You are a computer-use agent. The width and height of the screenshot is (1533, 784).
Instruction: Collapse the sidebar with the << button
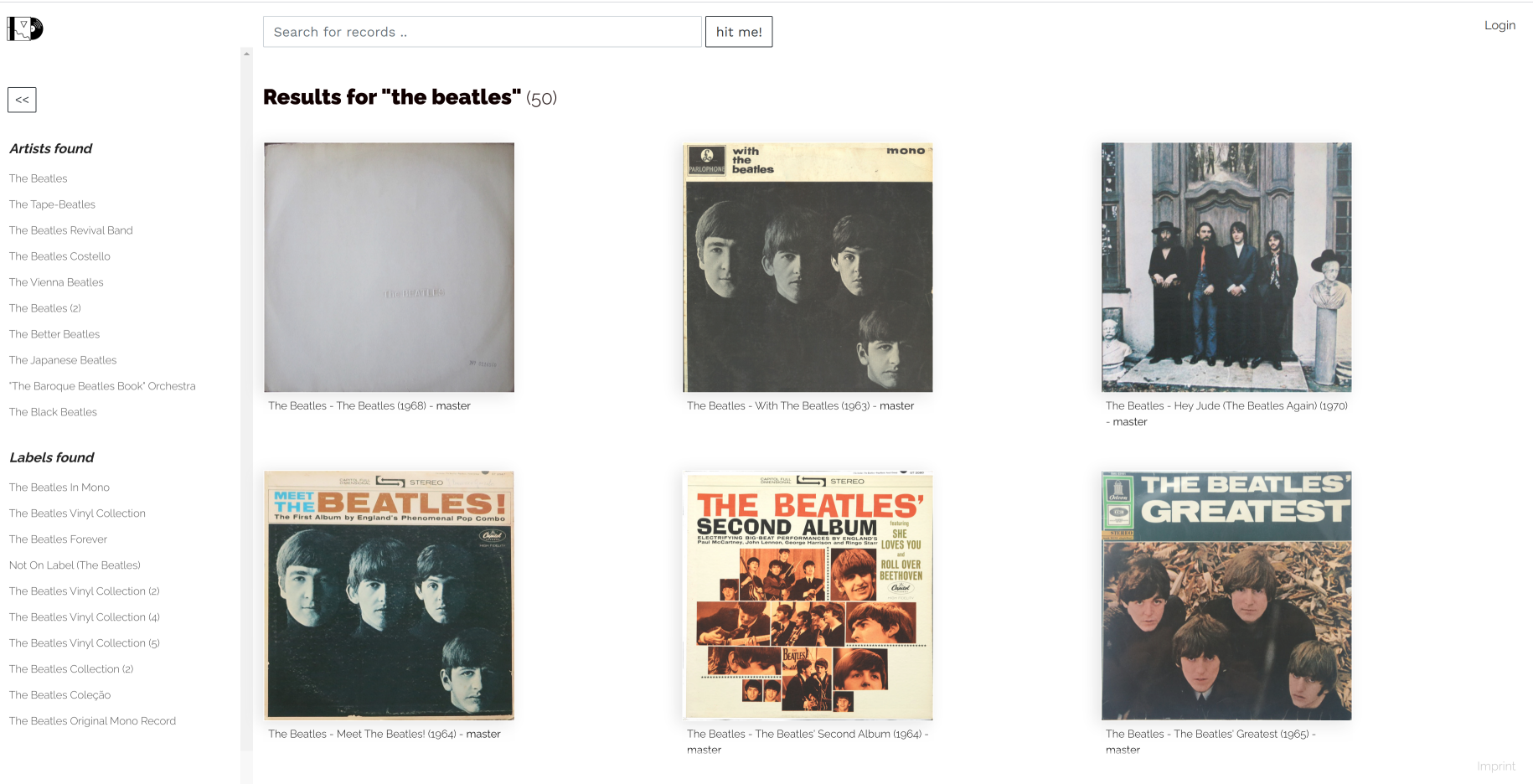pos(22,100)
